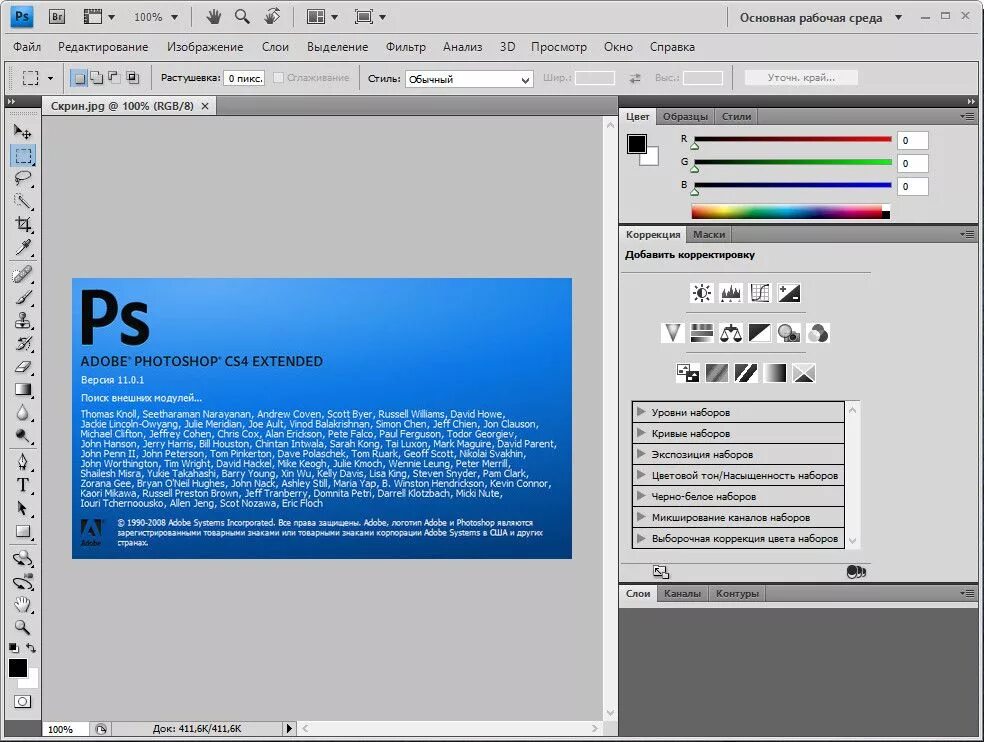Screen dimensions: 984x742
Task: Enable Add to selection mode
Action: tap(97, 78)
